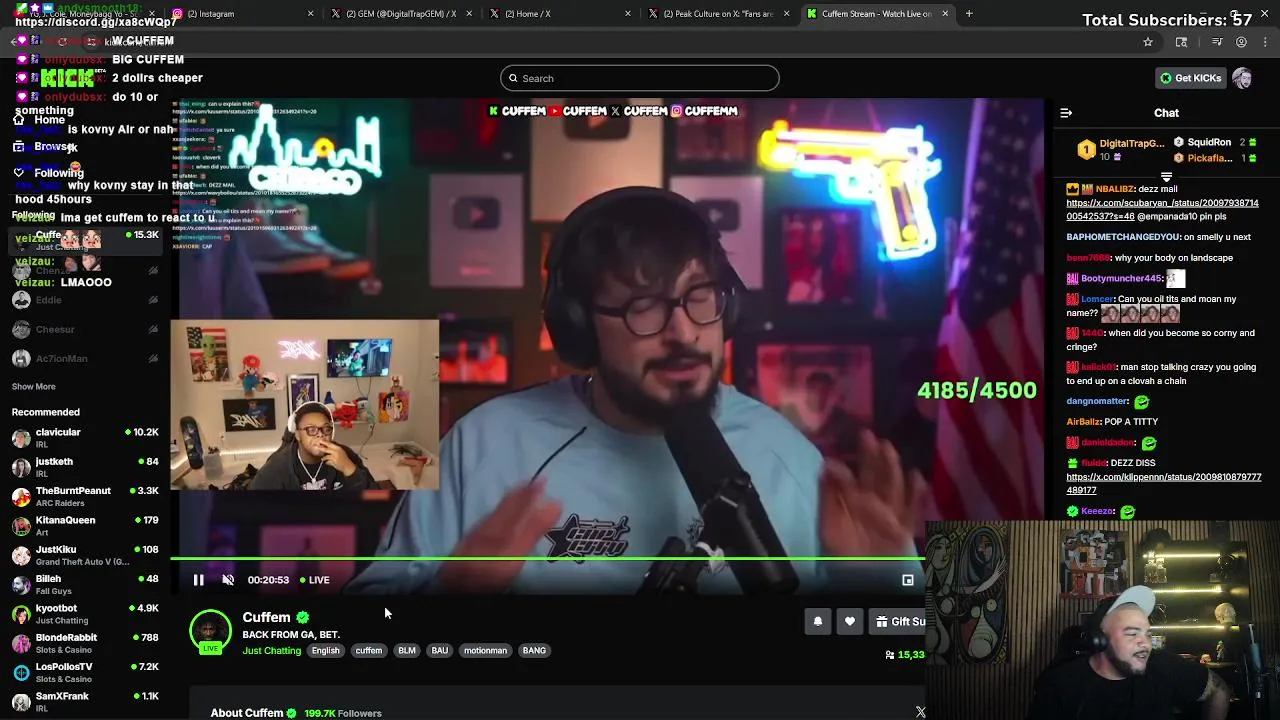Open the browser media control icon
Viewport: 1280px width, 720px height.
(x=1217, y=42)
